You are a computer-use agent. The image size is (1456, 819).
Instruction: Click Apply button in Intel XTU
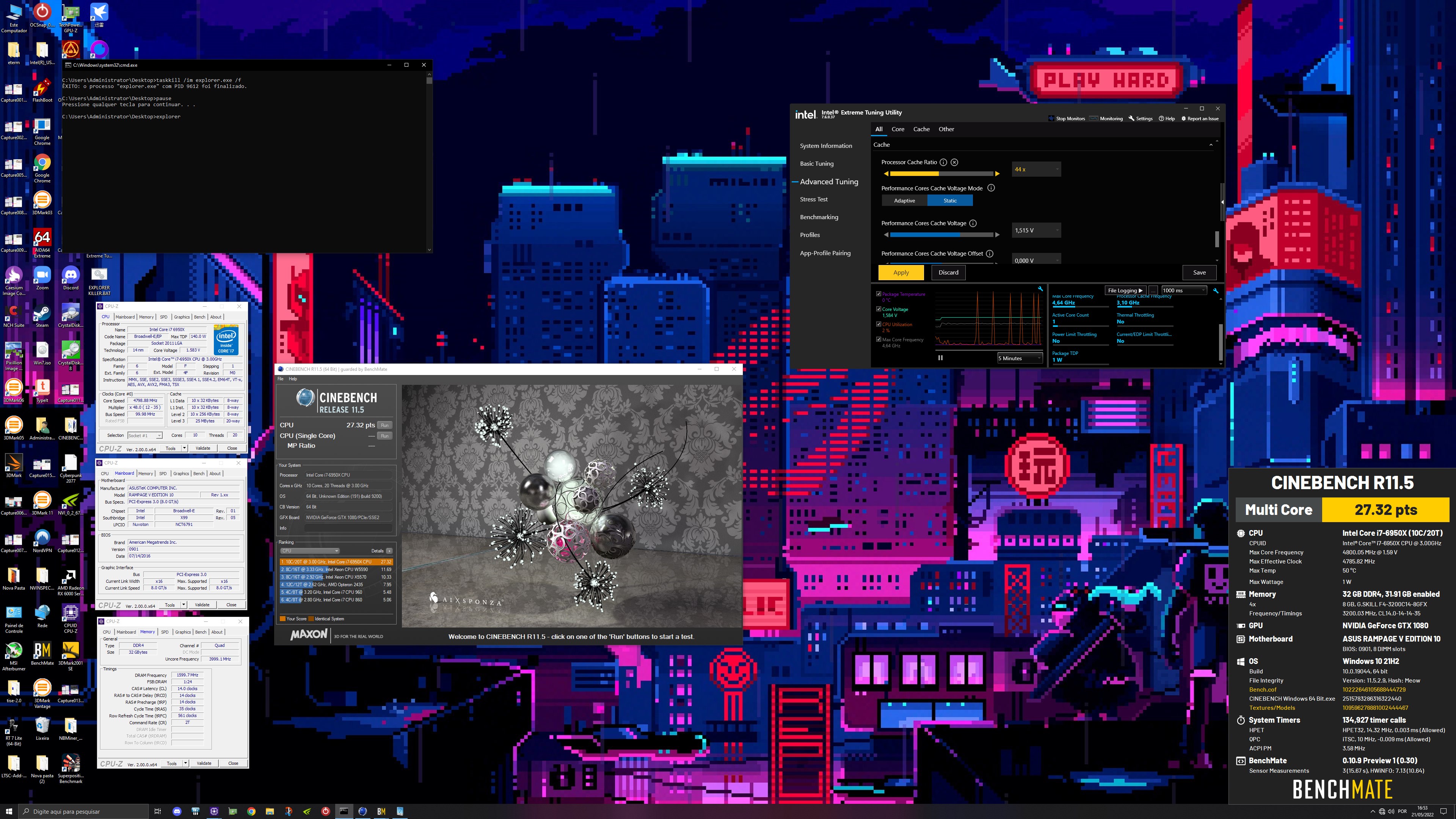[x=901, y=273]
